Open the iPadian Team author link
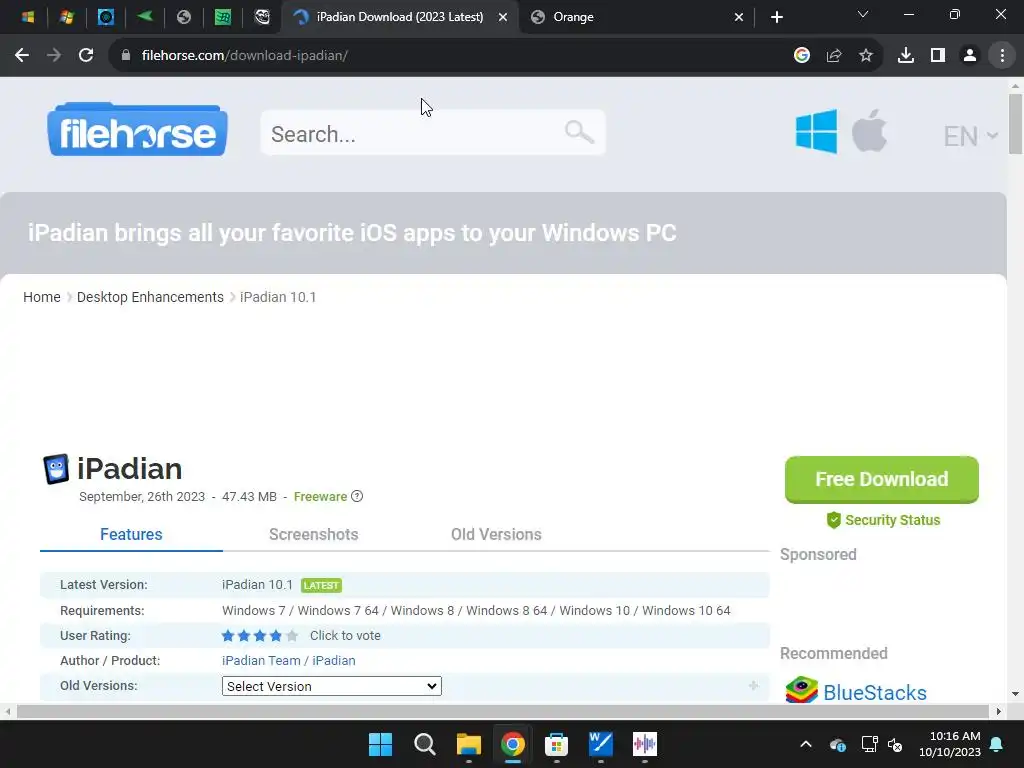 click(261, 660)
